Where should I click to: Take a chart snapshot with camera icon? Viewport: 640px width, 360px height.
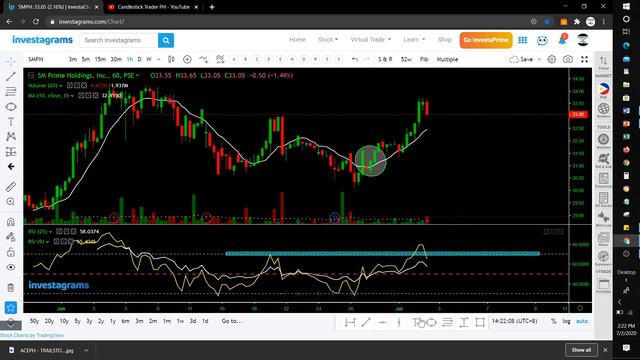[568, 60]
